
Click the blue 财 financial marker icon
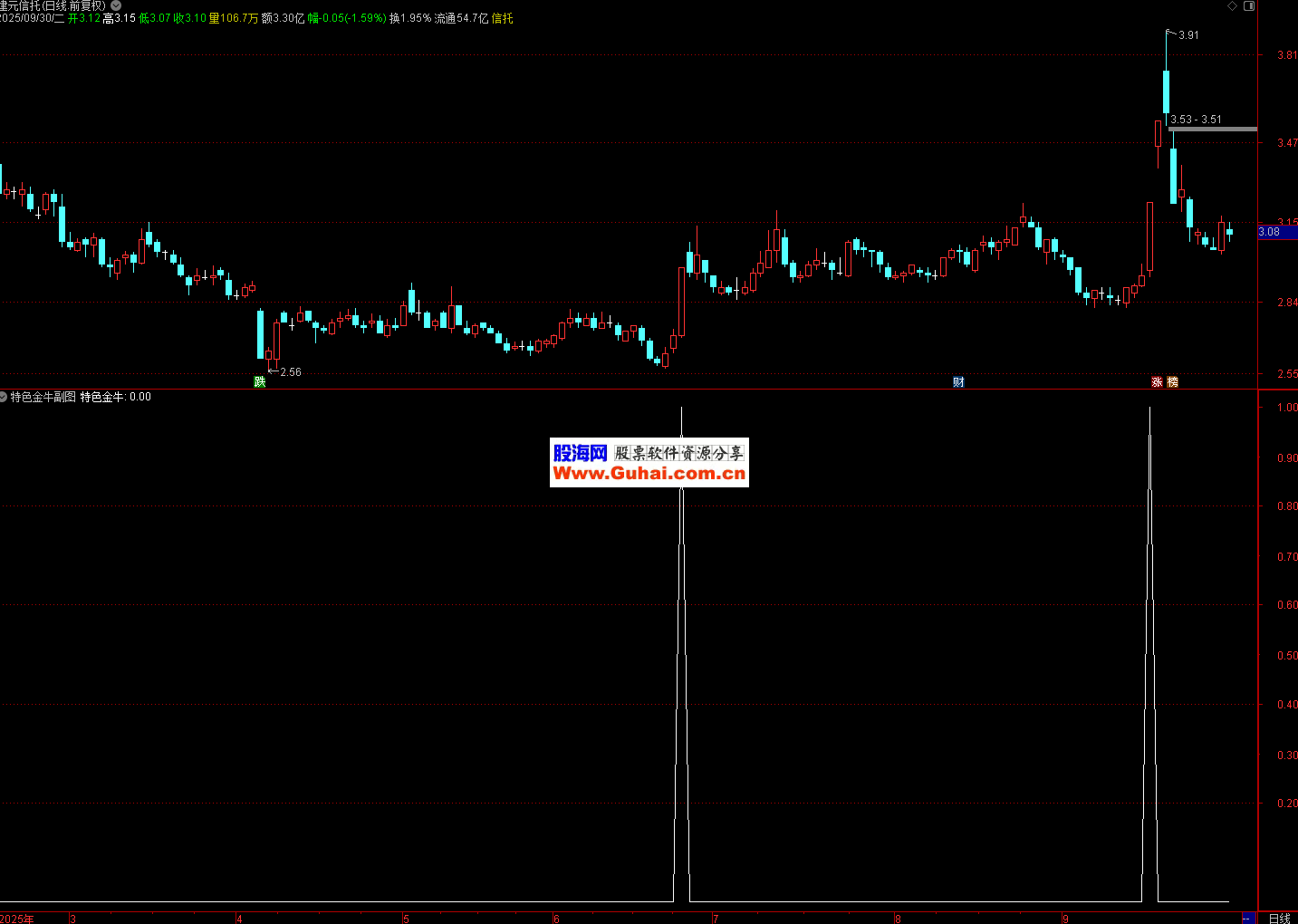(x=958, y=382)
